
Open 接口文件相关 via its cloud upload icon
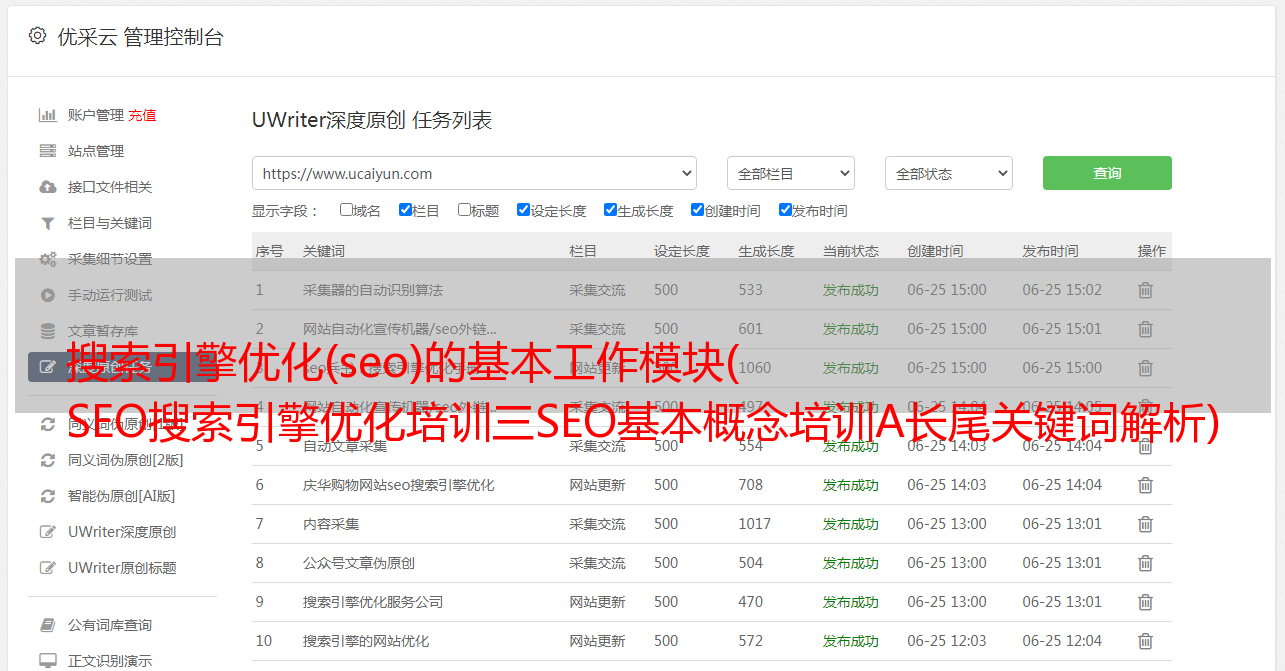click(x=47, y=187)
